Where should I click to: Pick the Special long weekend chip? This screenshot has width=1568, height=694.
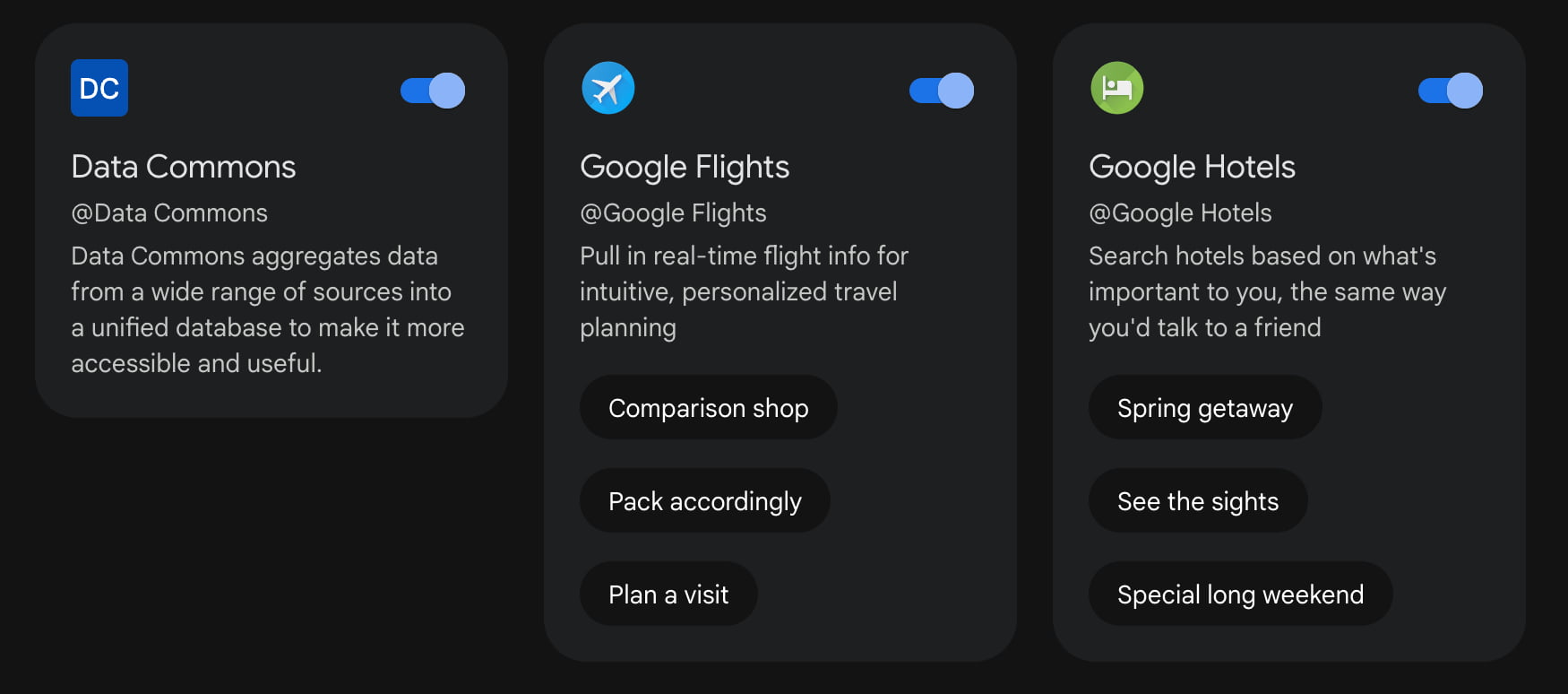[x=1240, y=594]
